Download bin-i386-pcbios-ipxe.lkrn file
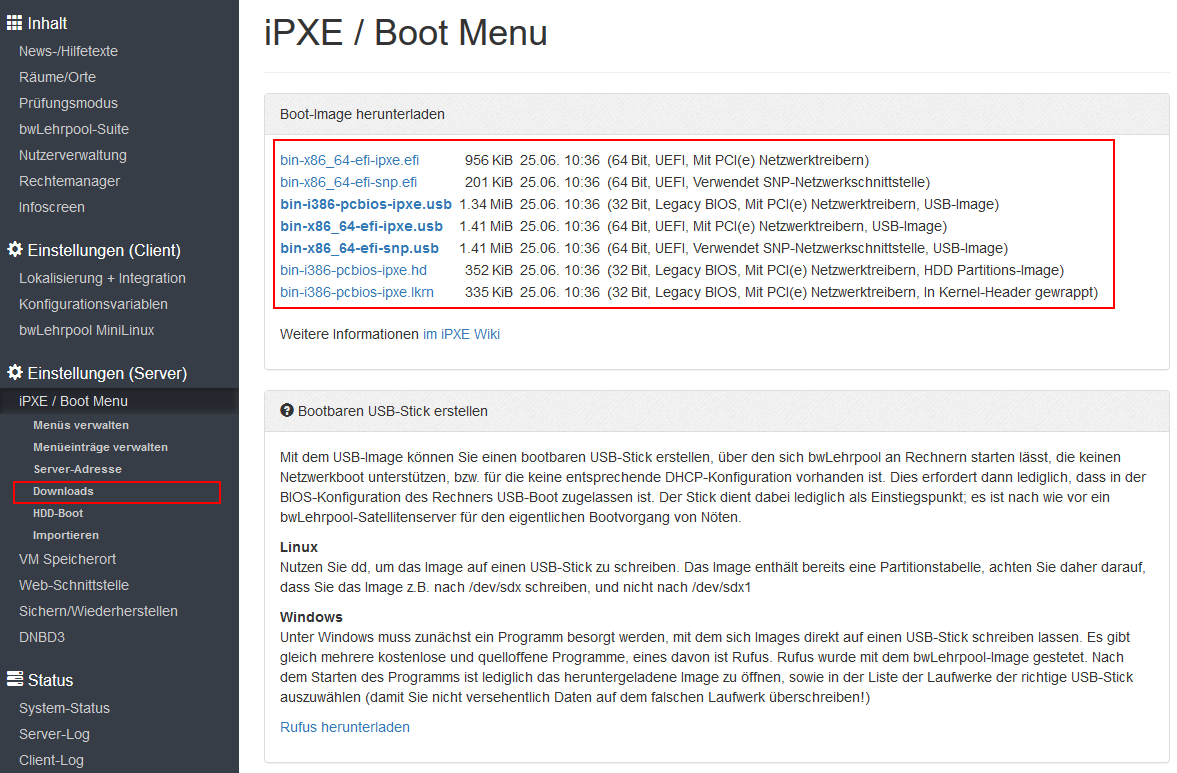 356,292
